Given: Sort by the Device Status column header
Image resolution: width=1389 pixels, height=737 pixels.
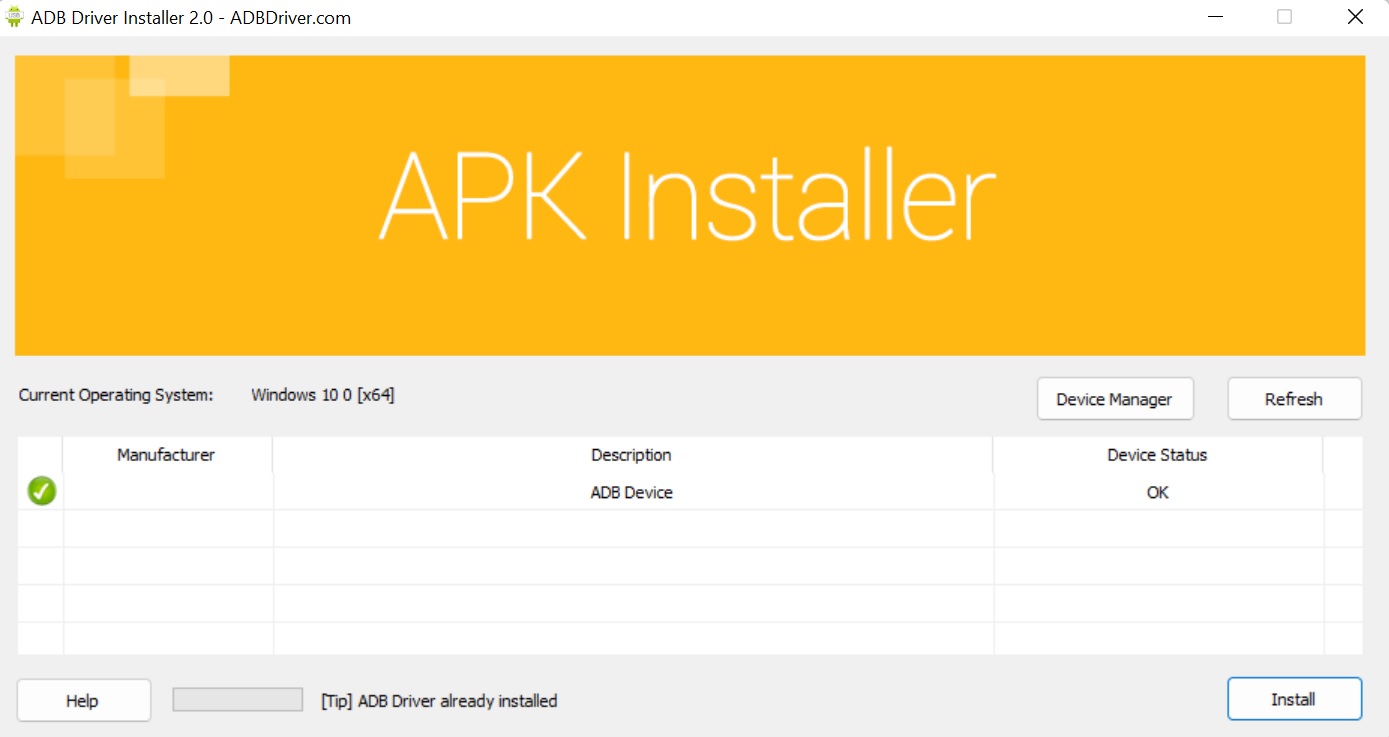Looking at the screenshot, I should [x=1158, y=454].
